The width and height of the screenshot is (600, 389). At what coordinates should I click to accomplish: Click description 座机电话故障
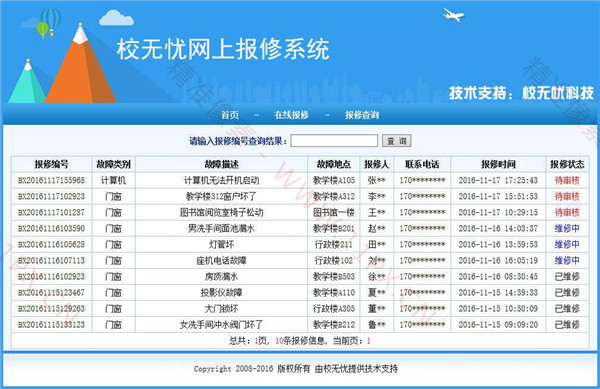222,260
